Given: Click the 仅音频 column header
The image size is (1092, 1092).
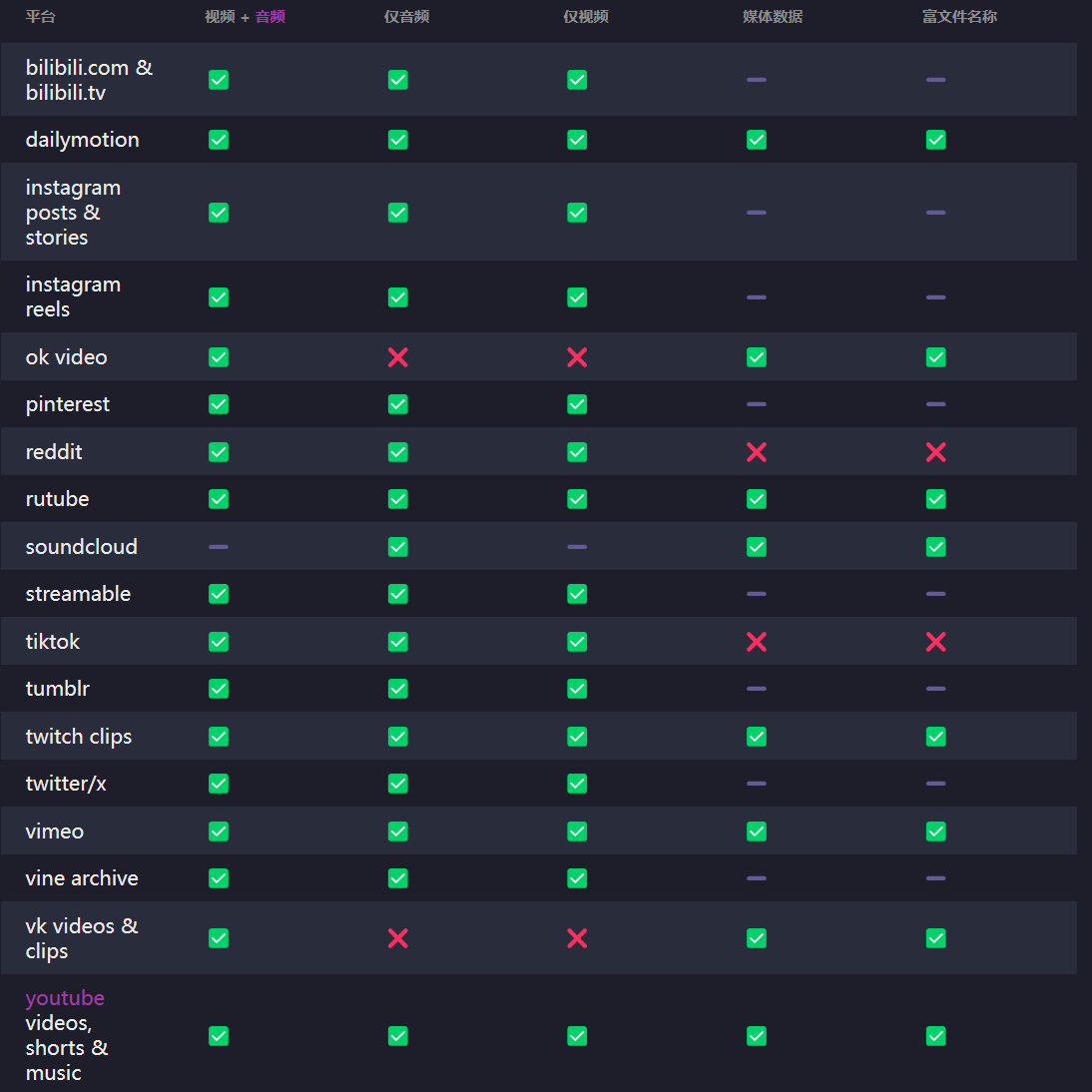Looking at the screenshot, I should (406, 17).
